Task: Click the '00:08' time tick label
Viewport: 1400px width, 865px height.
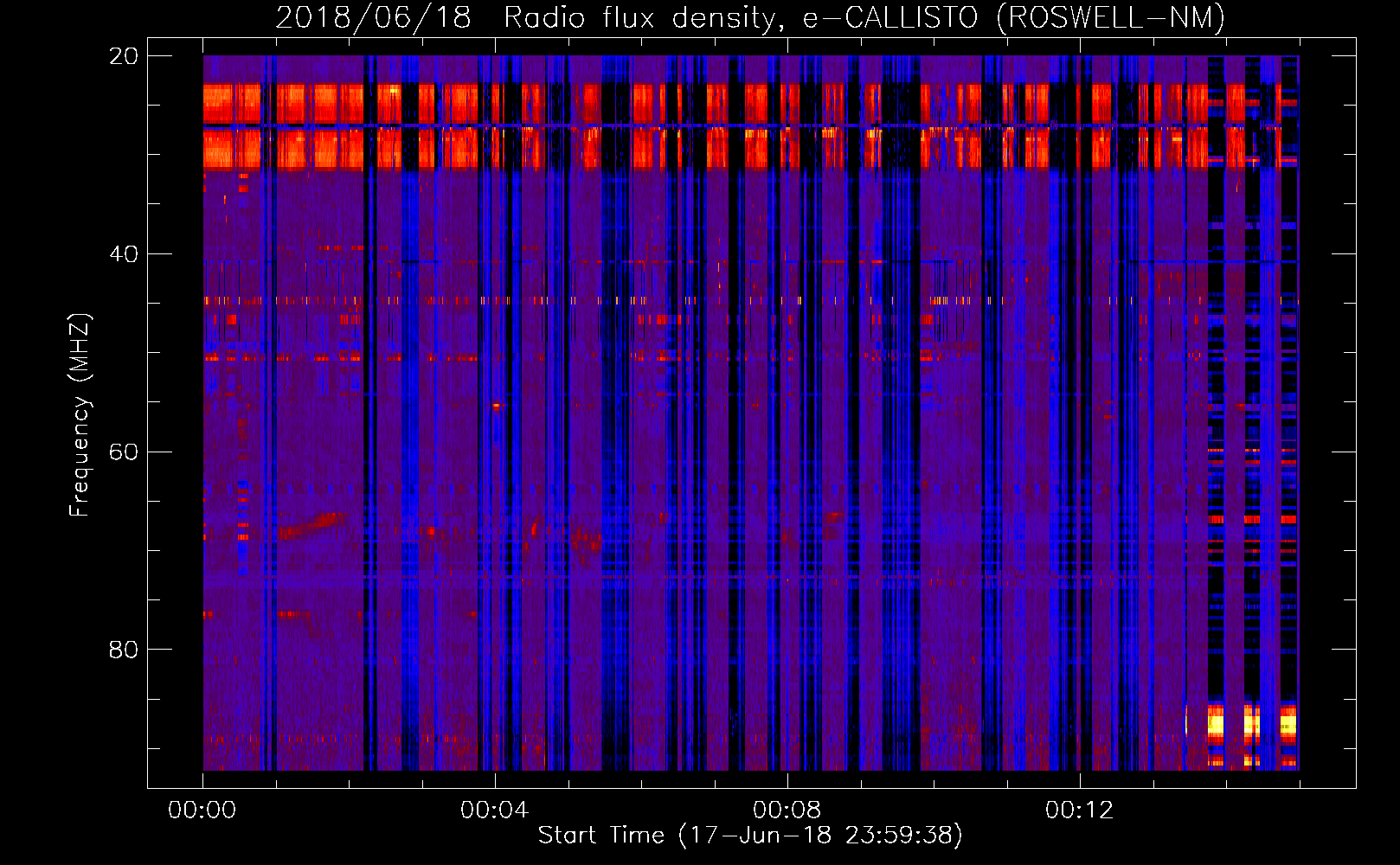Action: click(787, 810)
